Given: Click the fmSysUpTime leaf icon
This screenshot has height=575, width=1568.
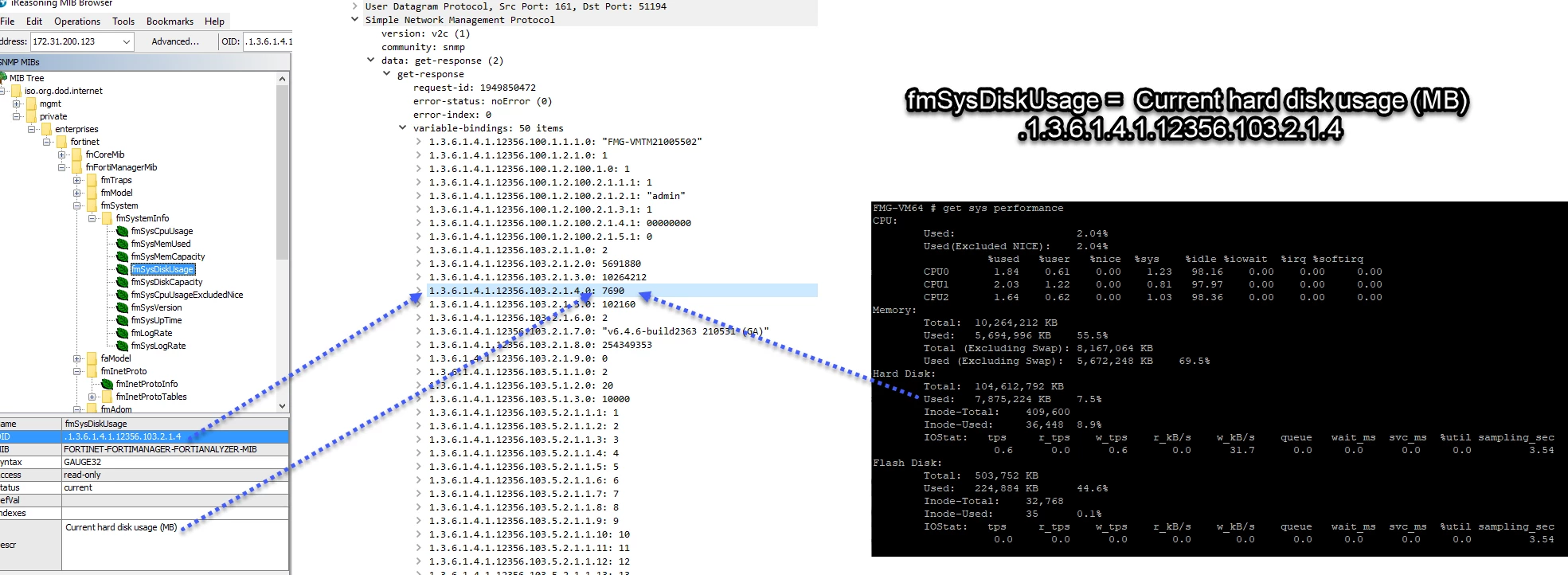Looking at the screenshot, I should click(123, 321).
